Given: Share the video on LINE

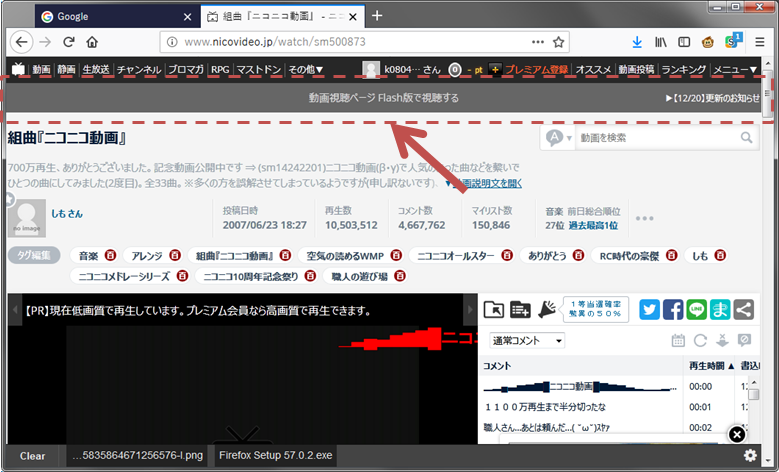Looking at the screenshot, I should [x=697, y=310].
